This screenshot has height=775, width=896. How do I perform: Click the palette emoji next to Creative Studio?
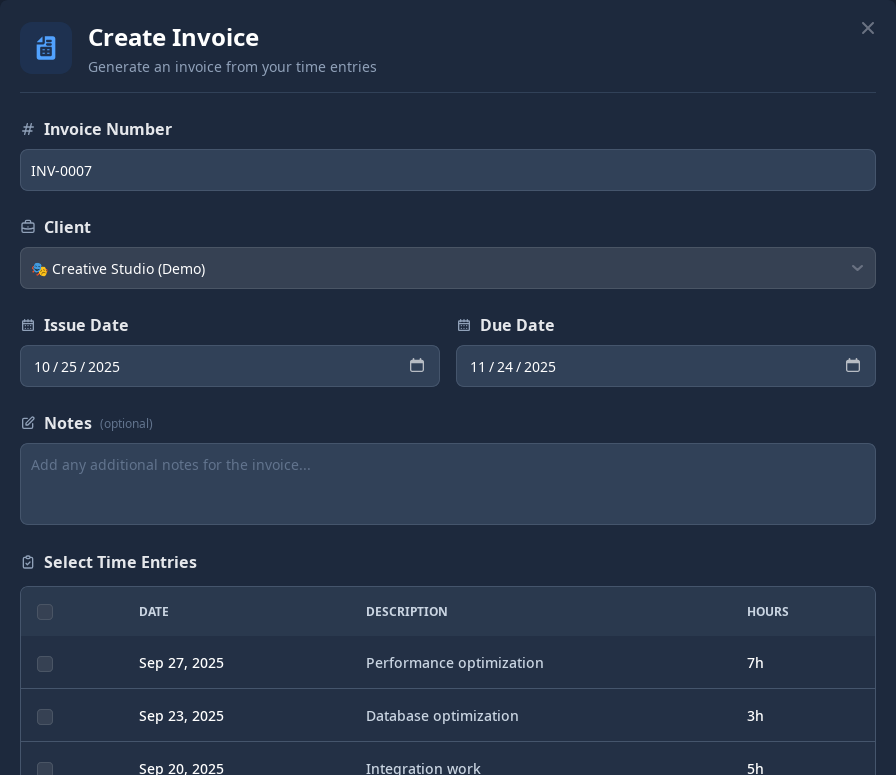click(x=38, y=268)
